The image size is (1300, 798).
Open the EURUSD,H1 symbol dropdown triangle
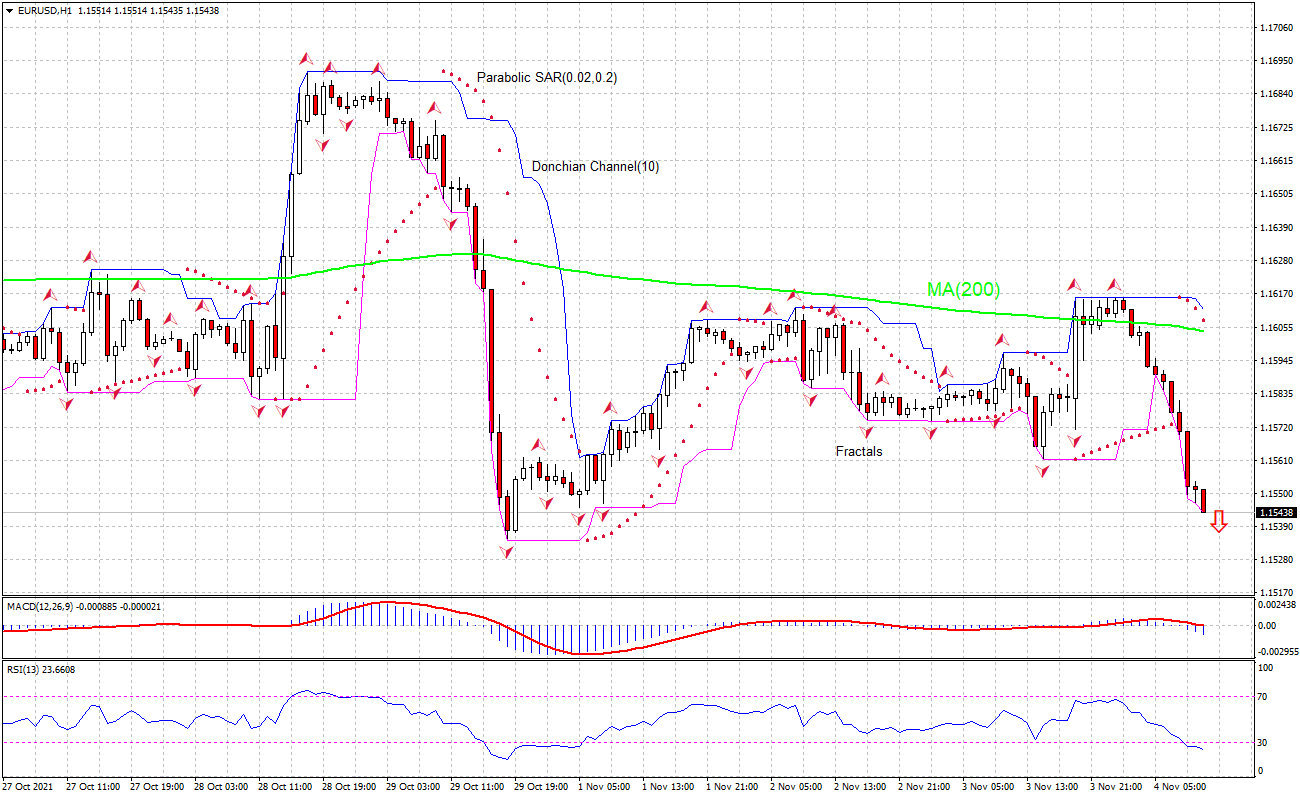pos(10,8)
